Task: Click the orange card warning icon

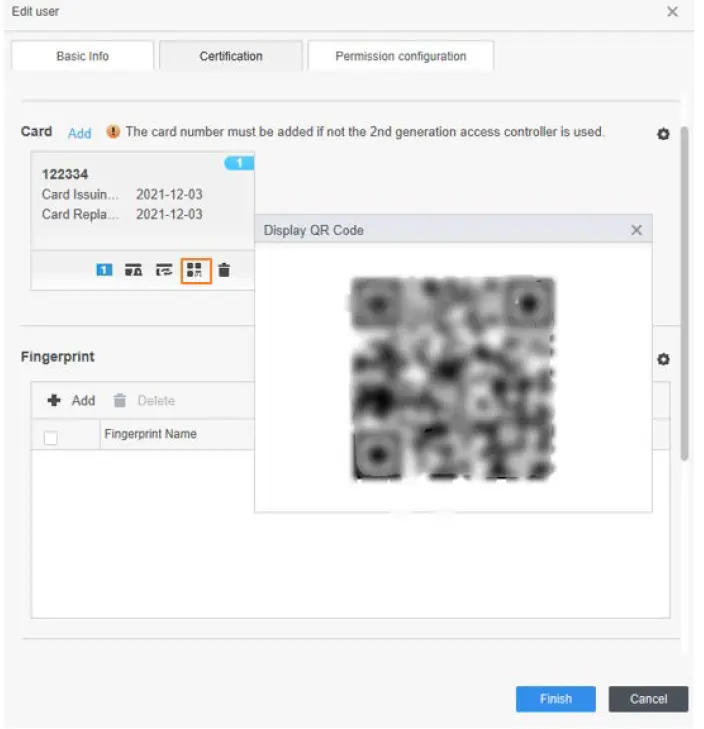Action: click(113, 132)
